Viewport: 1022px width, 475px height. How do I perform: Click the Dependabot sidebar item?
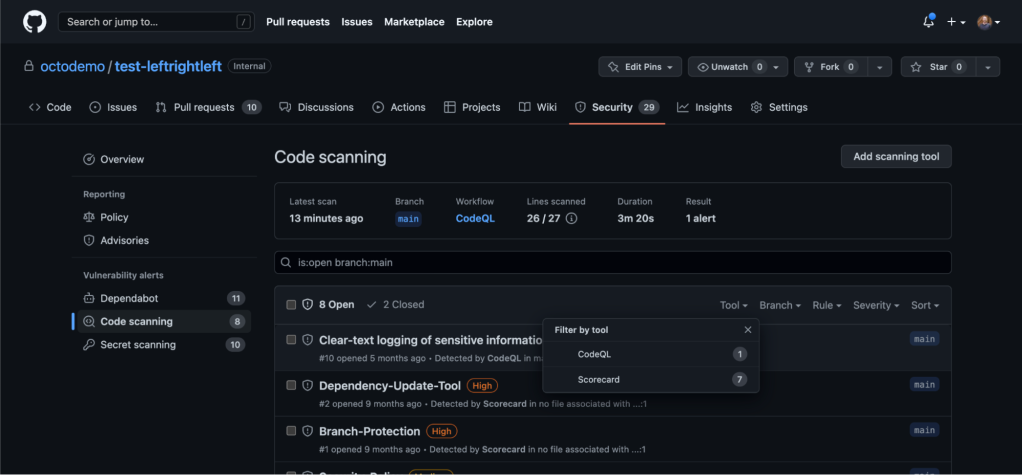click(x=129, y=298)
